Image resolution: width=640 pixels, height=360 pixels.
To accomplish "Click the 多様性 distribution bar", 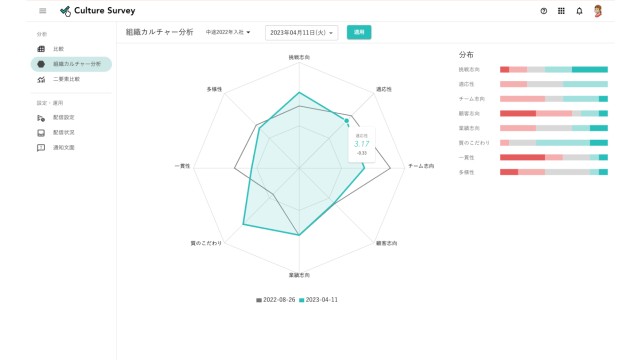I will 554,172.
